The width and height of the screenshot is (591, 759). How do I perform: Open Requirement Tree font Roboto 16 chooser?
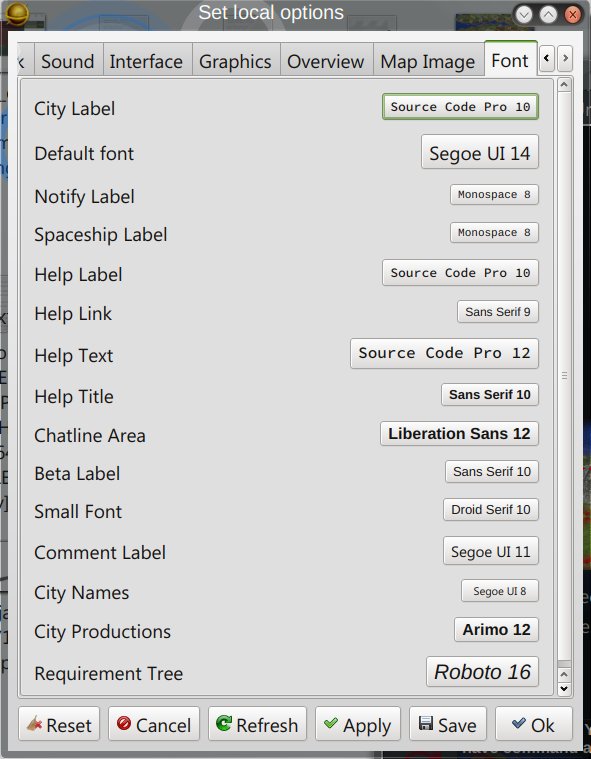pos(482,671)
